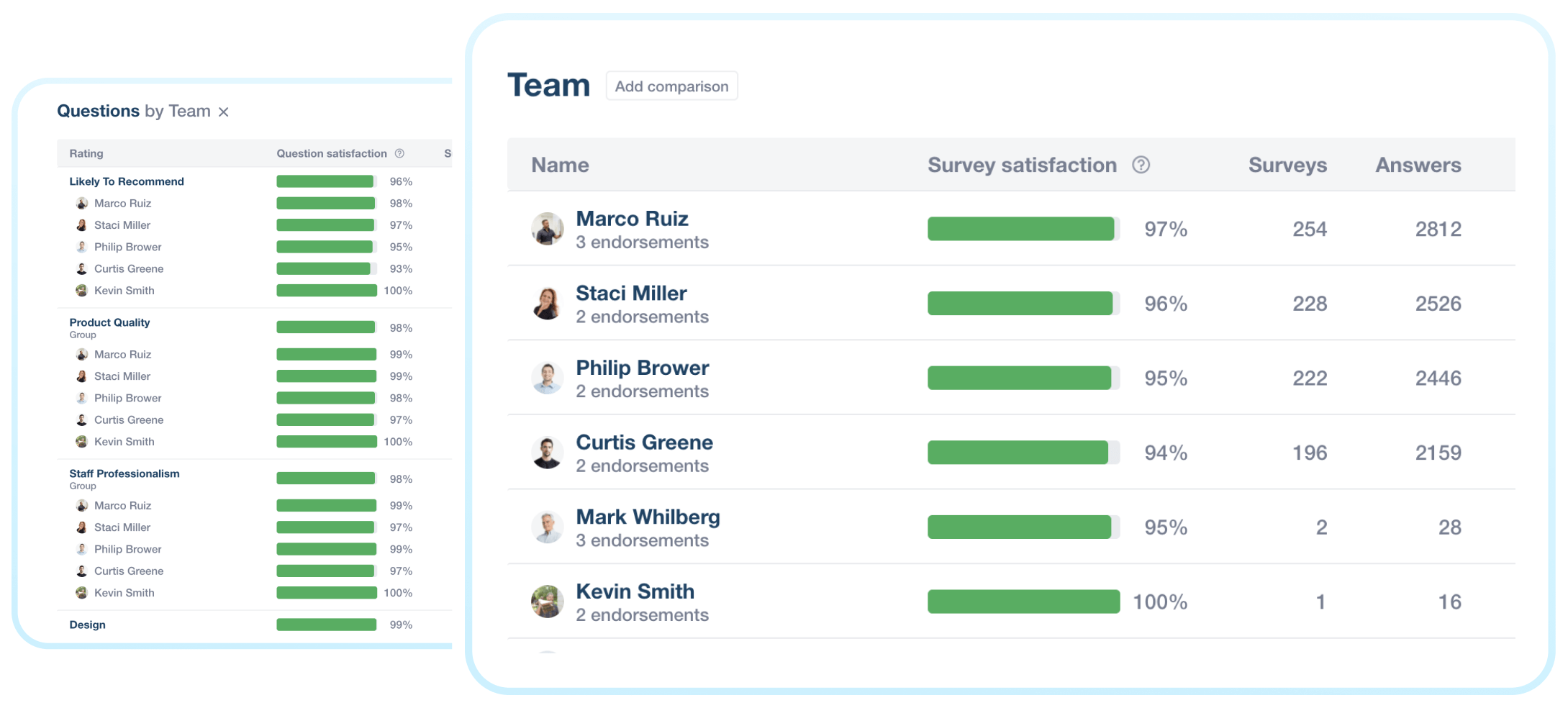This screenshot has height=708, width=1568.
Task: Close the Questions by Team panel
Action: 224,112
